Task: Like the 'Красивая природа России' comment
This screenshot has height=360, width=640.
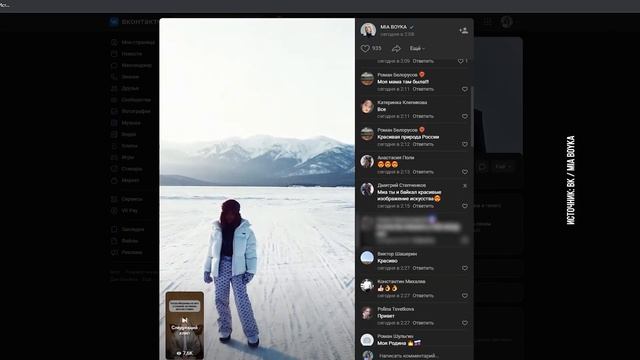Action: (x=464, y=144)
